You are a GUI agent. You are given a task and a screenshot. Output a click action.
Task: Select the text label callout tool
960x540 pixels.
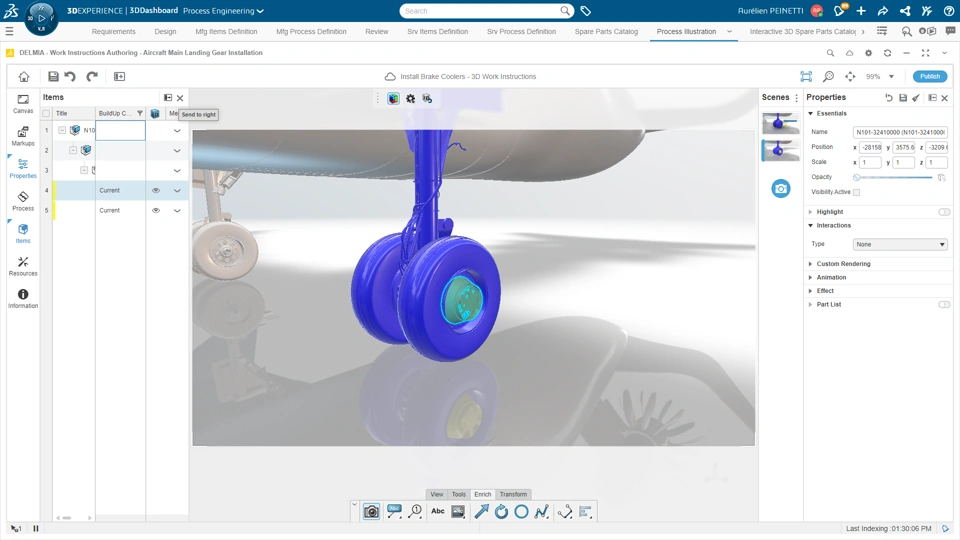coord(394,511)
